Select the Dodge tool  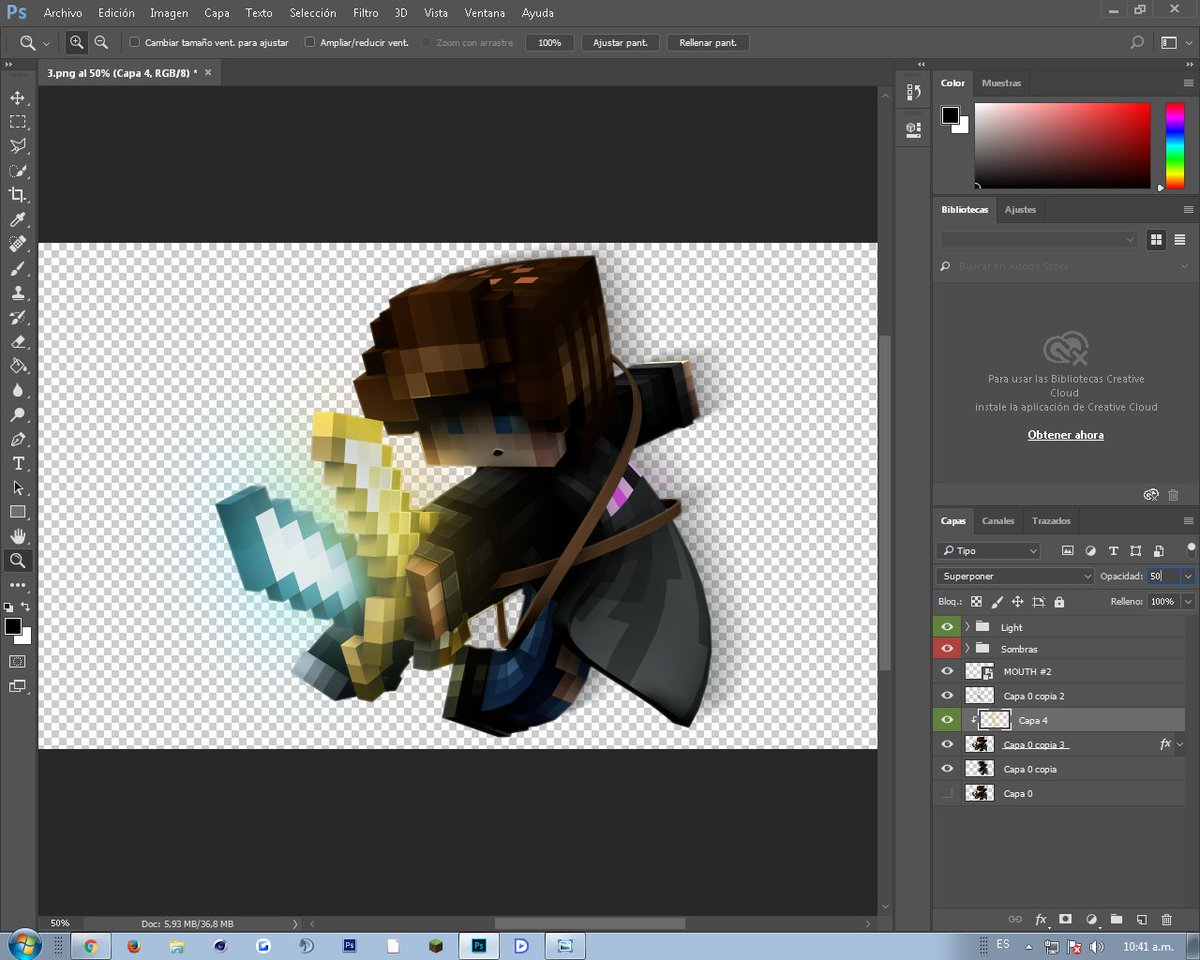pos(18,415)
